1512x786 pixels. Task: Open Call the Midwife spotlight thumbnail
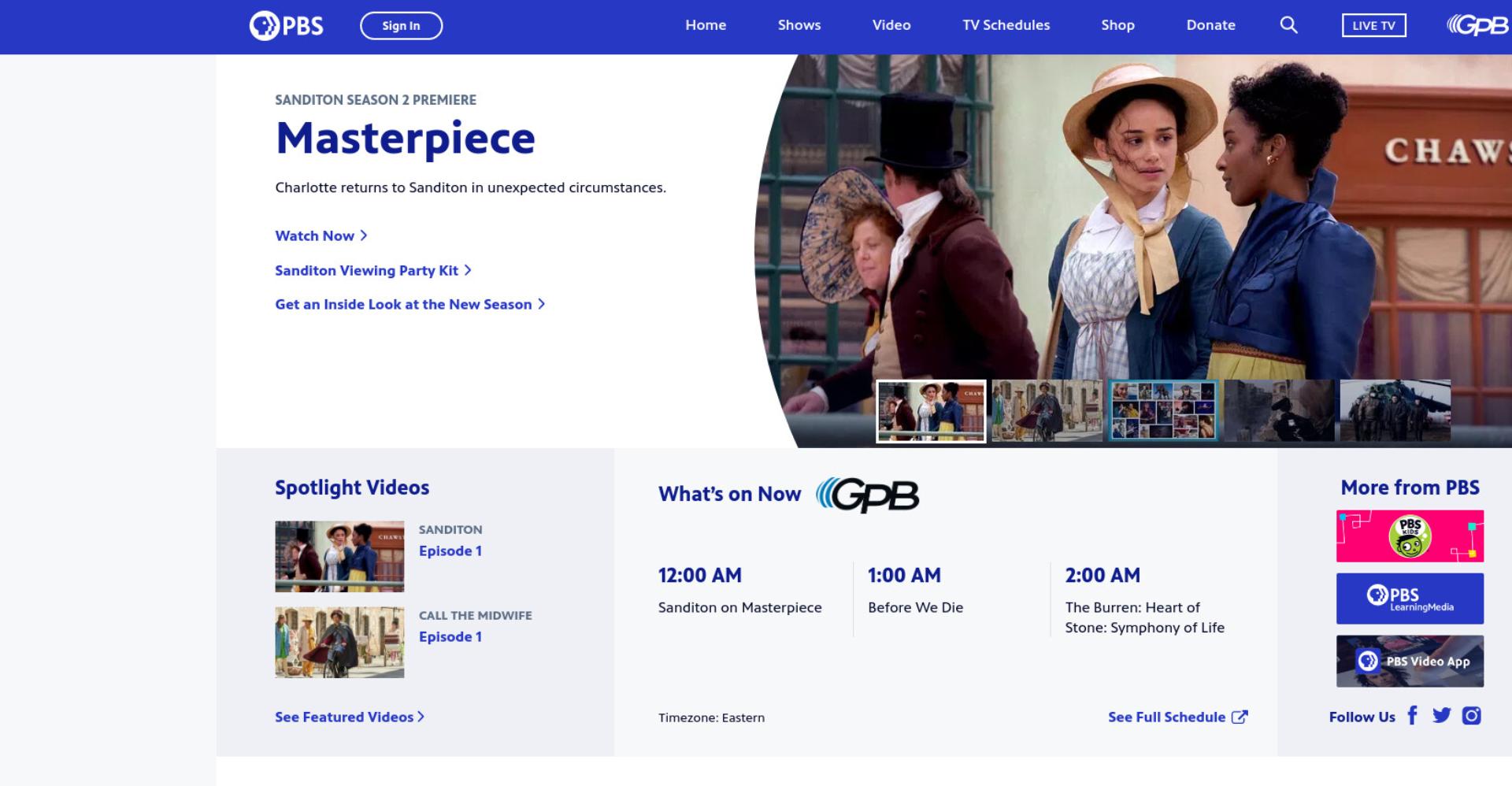(x=339, y=643)
